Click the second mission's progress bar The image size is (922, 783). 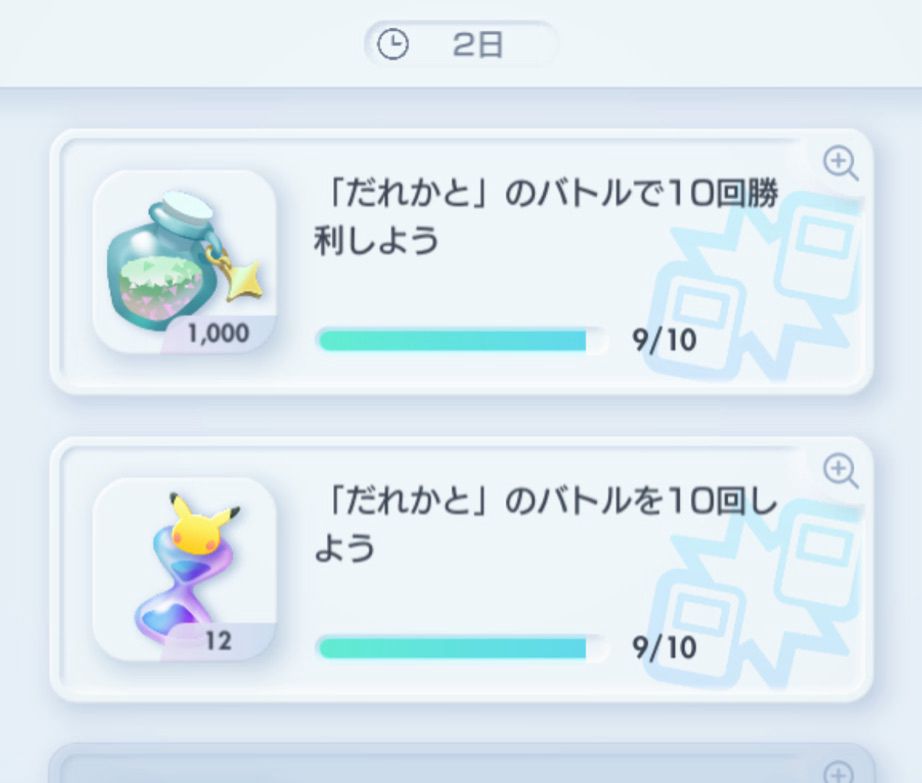click(462, 648)
